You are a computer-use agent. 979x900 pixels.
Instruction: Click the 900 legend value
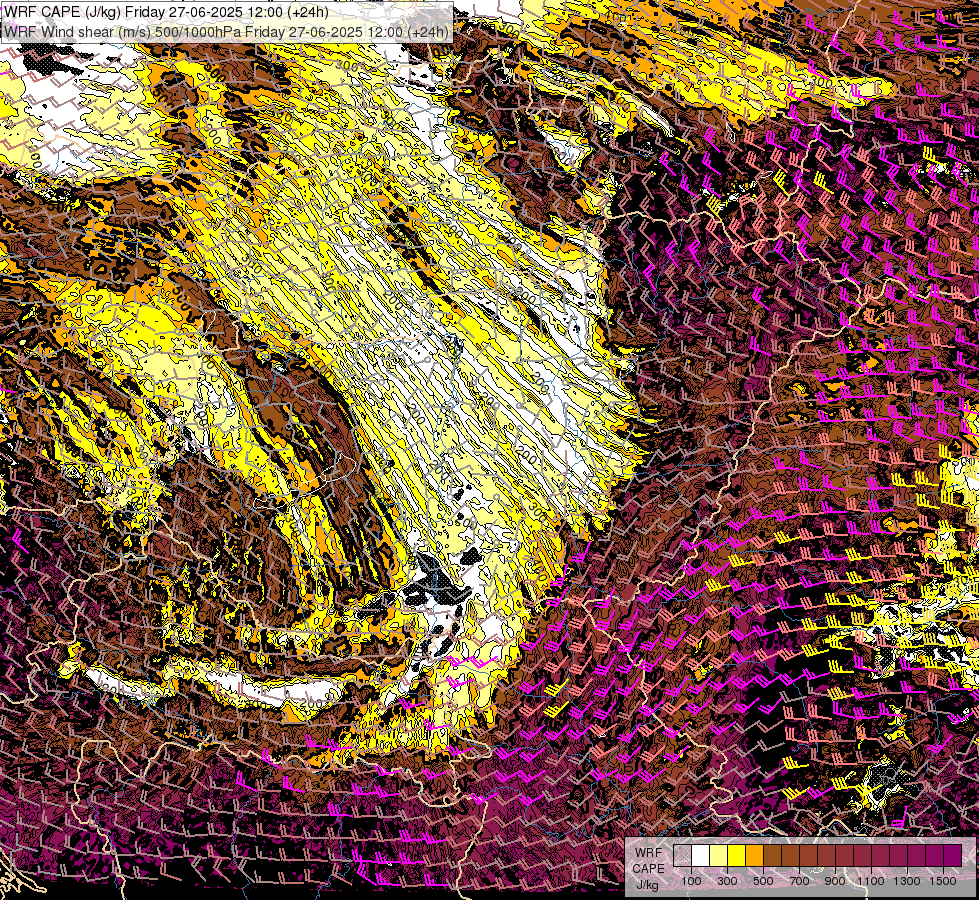click(x=835, y=881)
